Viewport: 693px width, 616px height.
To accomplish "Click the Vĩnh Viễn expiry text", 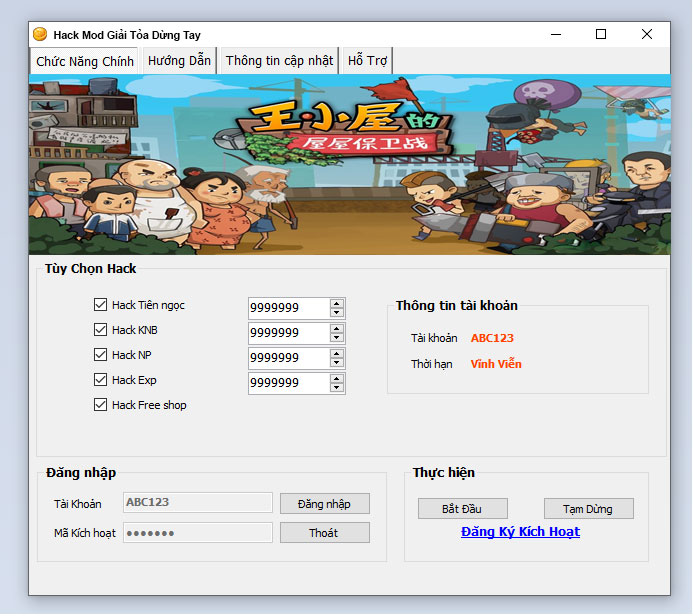I will (x=496, y=364).
